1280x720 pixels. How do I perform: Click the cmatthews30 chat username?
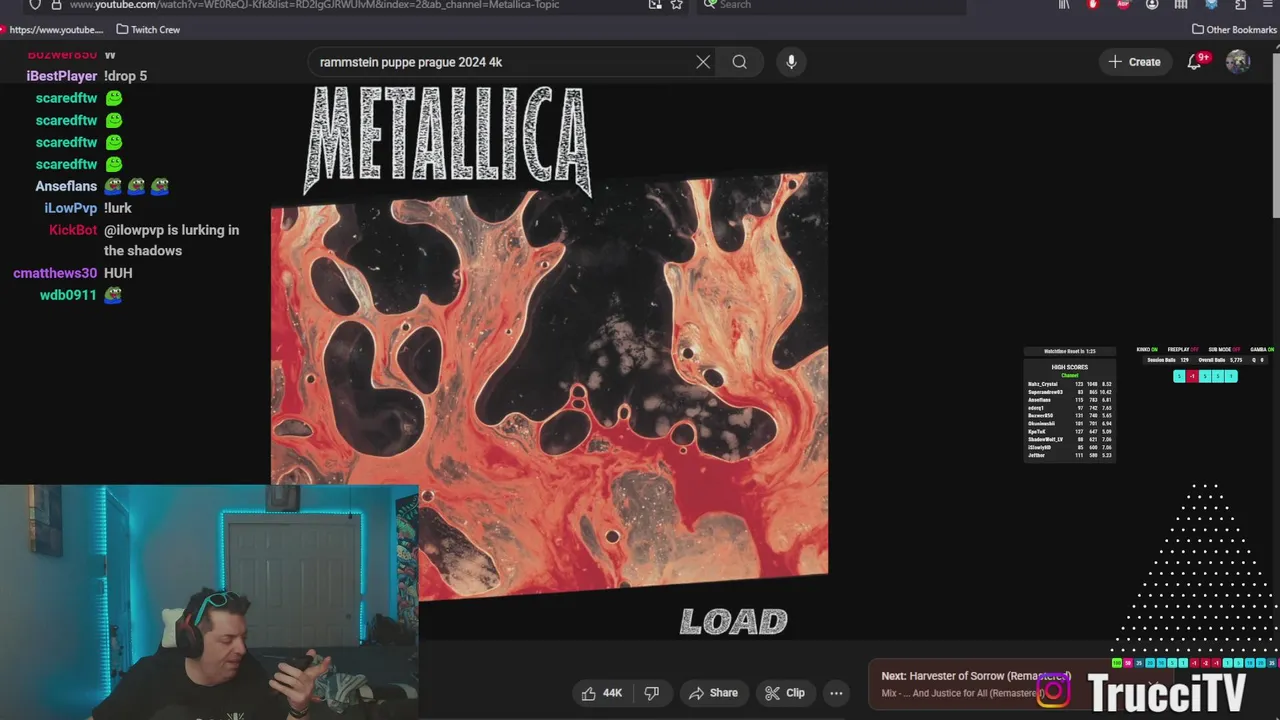(x=55, y=273)
